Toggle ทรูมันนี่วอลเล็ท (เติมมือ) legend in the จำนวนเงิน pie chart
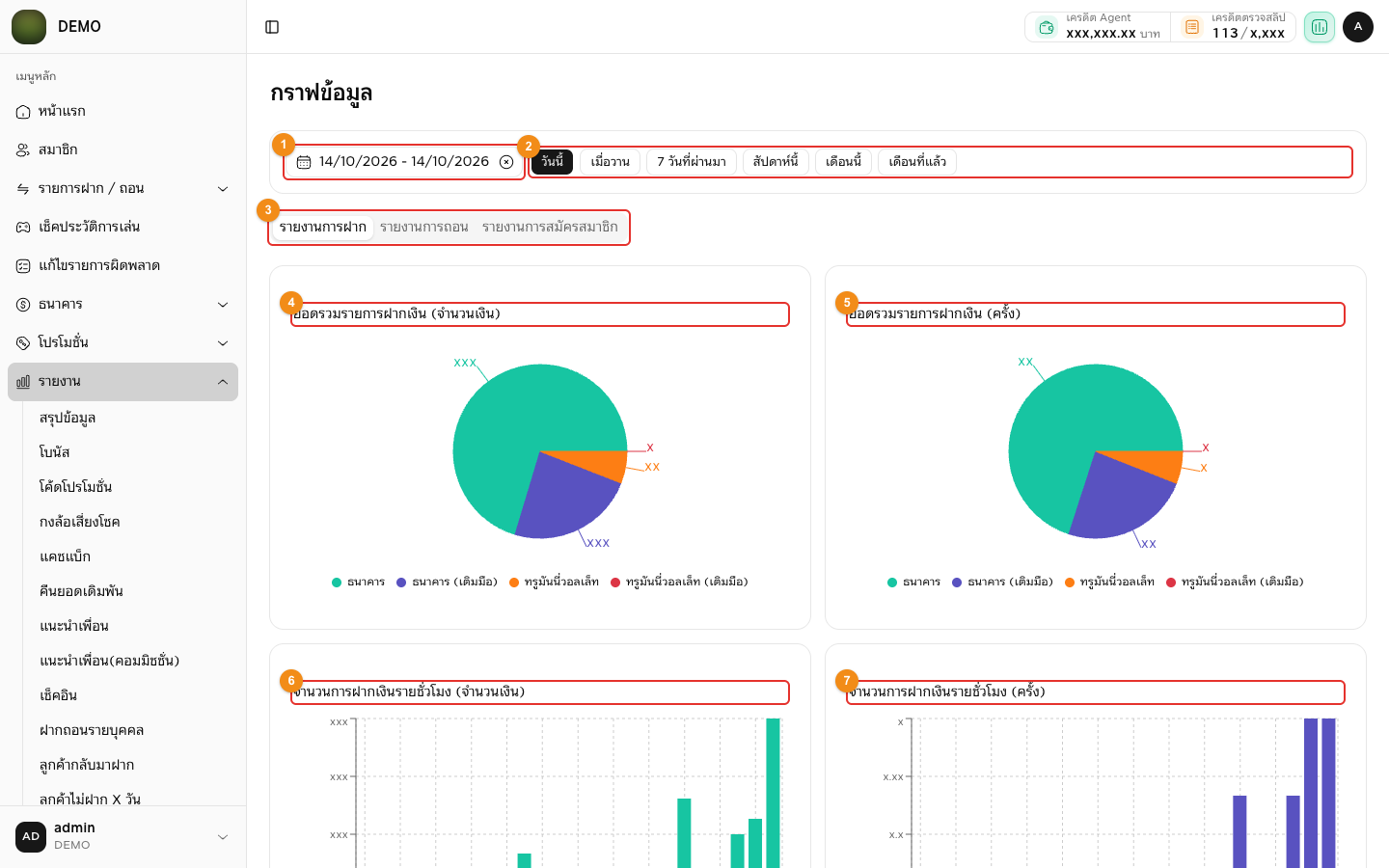 pyautogui.click(x=679, y=583)
